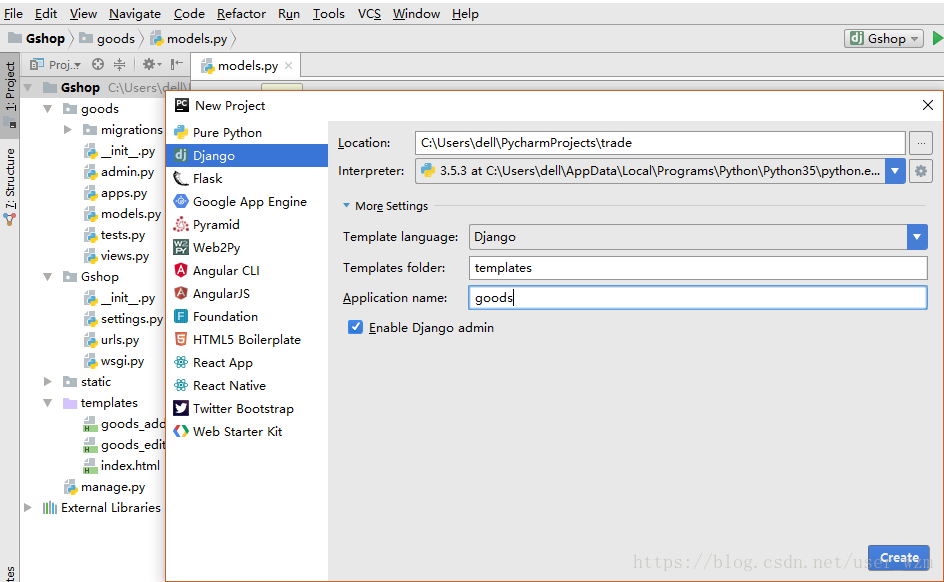Image resolution: width=944 pixels, height=582 pixels.
Task: Open urls.py in project tree
Action: (x=111, y=339)
